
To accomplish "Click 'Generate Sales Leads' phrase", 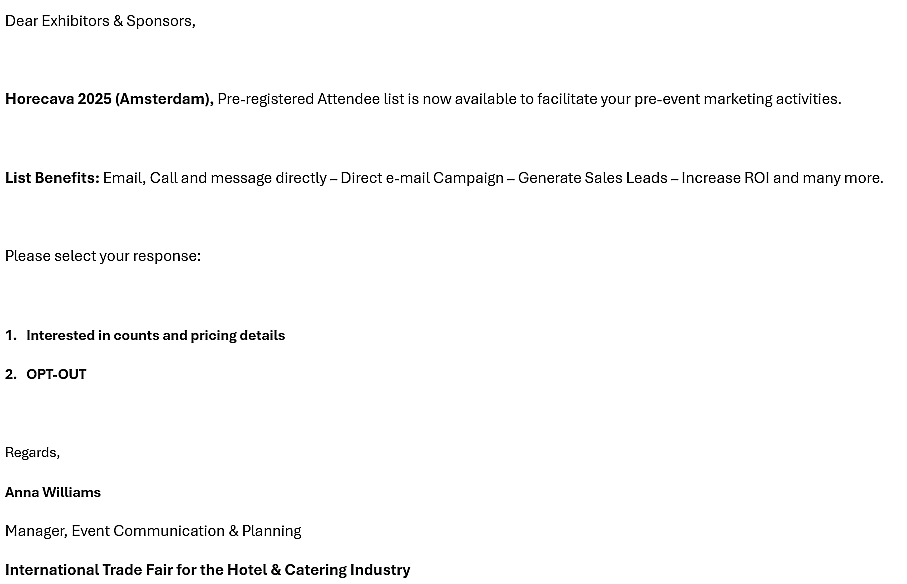I will coord(593,178).
